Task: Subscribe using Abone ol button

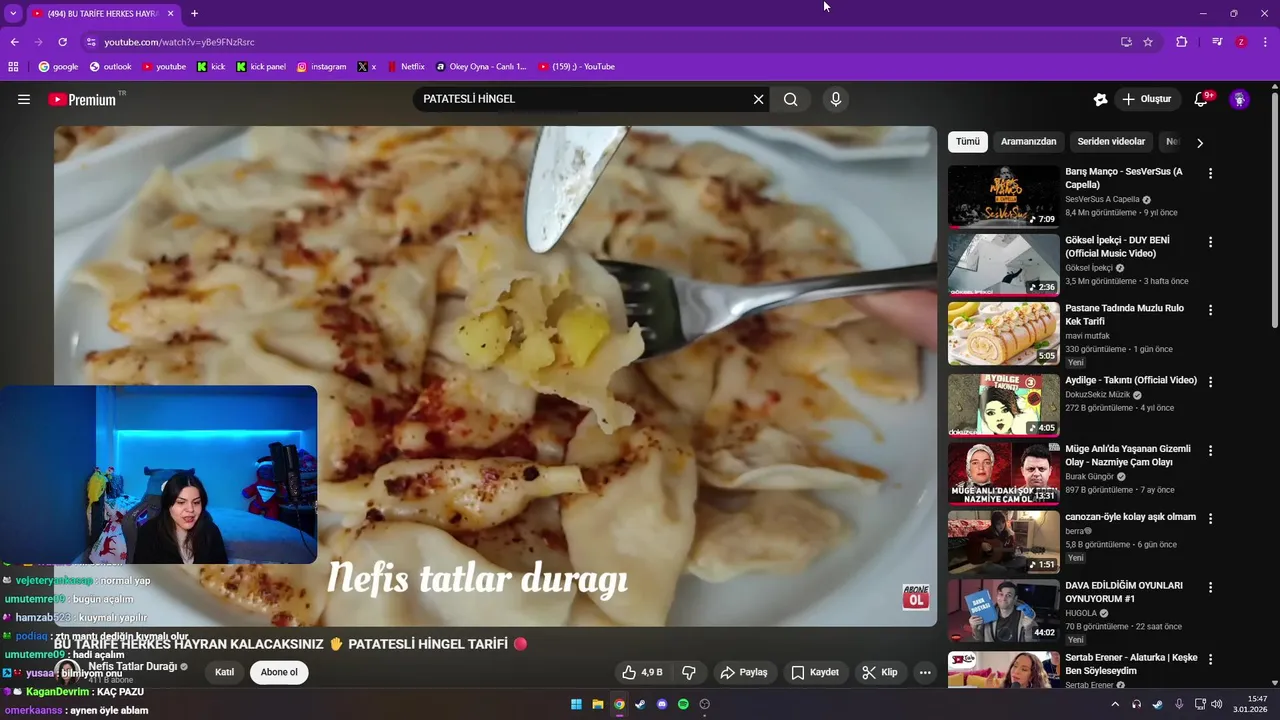Action: tap(279, 672)
